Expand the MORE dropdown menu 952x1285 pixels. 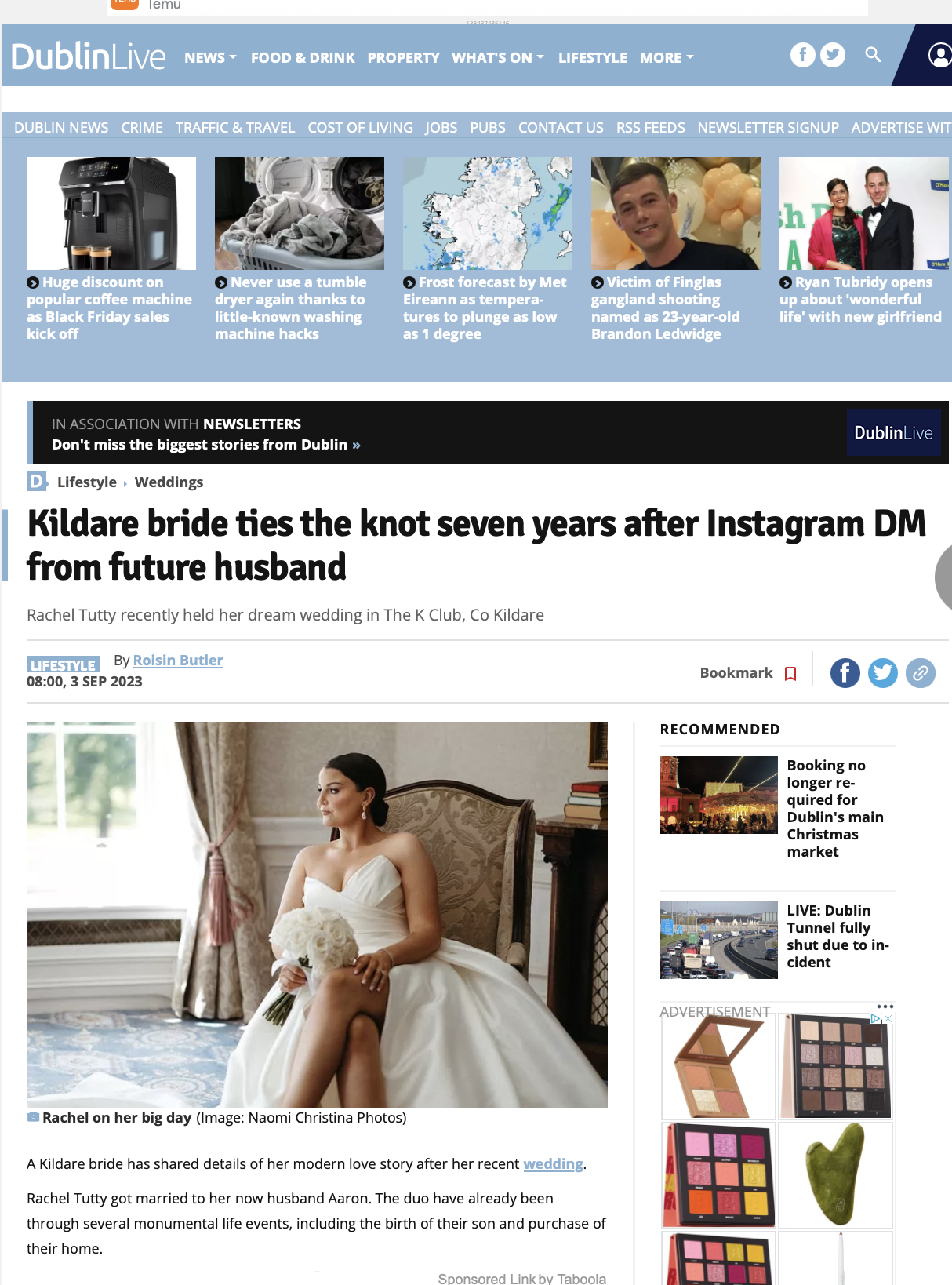tap(667, 57)
